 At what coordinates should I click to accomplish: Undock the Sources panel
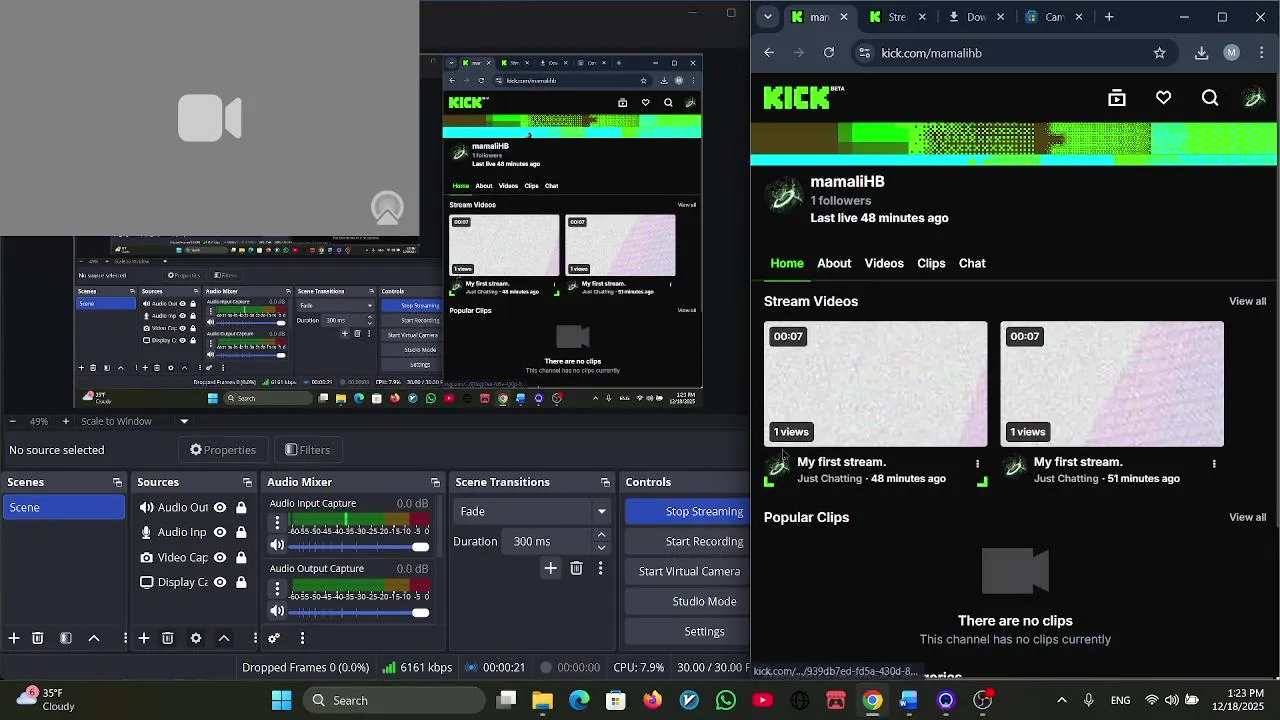point(247,482)
